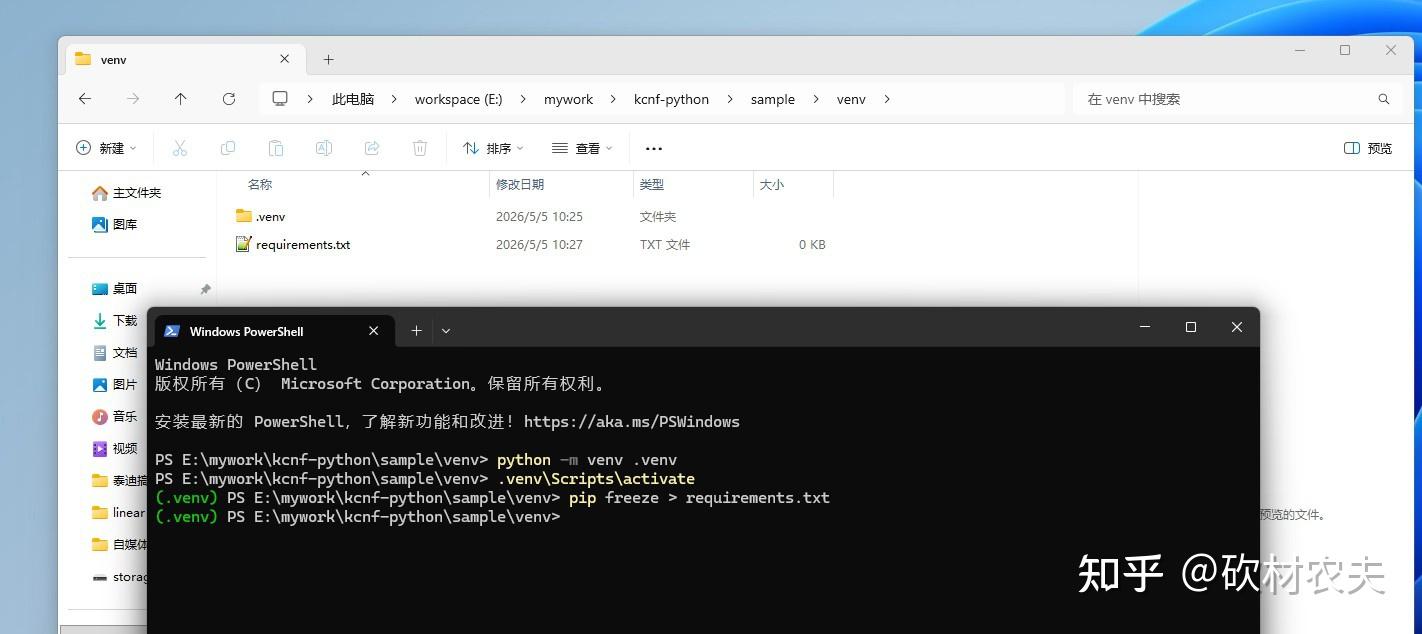The image size is (1422, 634).
Task: Click 此电脑 in the address bar
Action: 353,99
